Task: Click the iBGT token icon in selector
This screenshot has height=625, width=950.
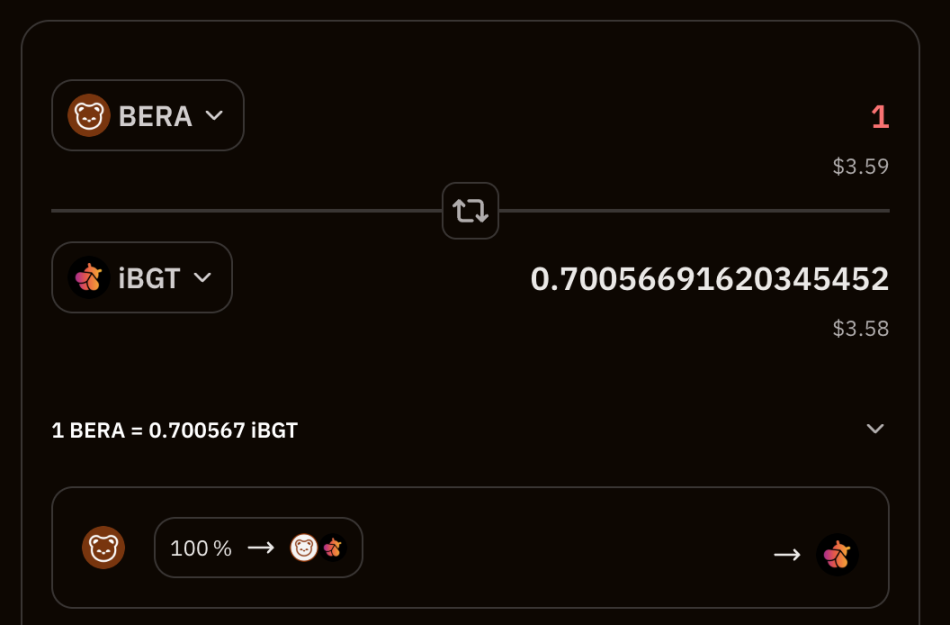Action: coord(89,278)
